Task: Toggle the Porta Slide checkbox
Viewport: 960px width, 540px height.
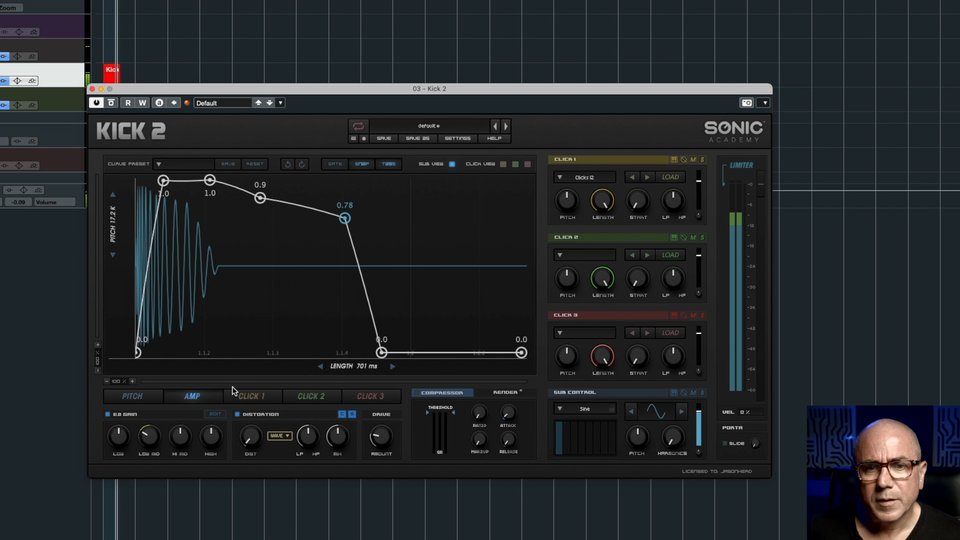Action: pos(725,443)
